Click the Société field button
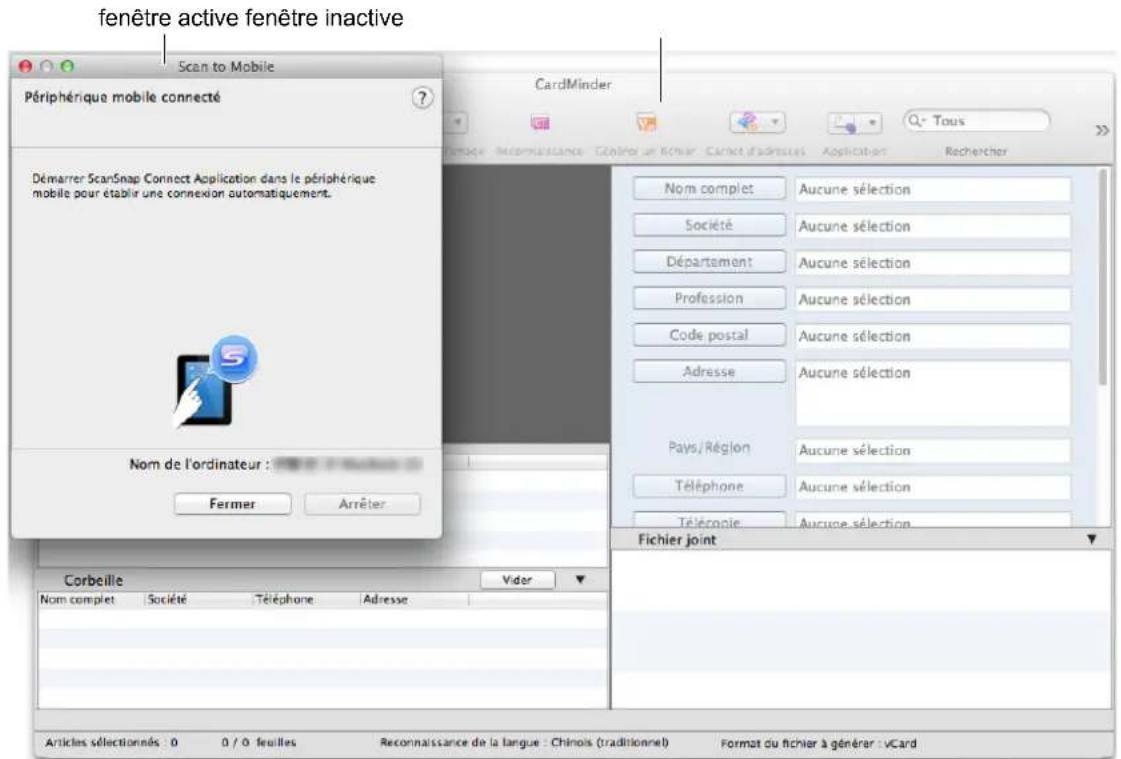The width and height of the screenshot is (1121, 759). click(708, 225)
